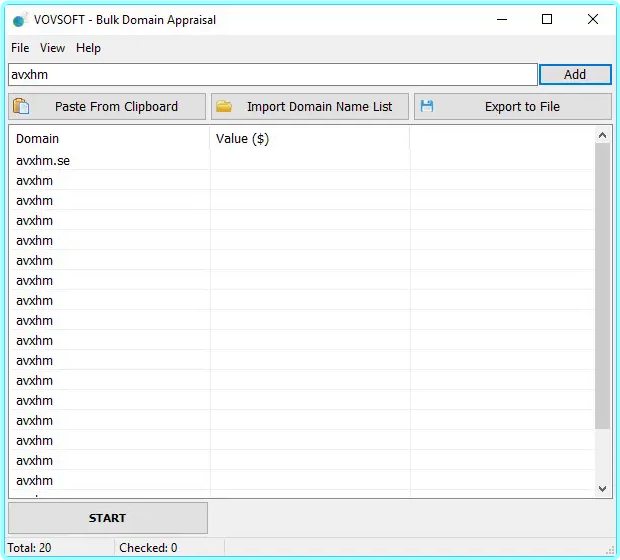
Task: Minimize the Bulk Domain Appraisal window
Action: pyautogui.click(x=502, y=19)
